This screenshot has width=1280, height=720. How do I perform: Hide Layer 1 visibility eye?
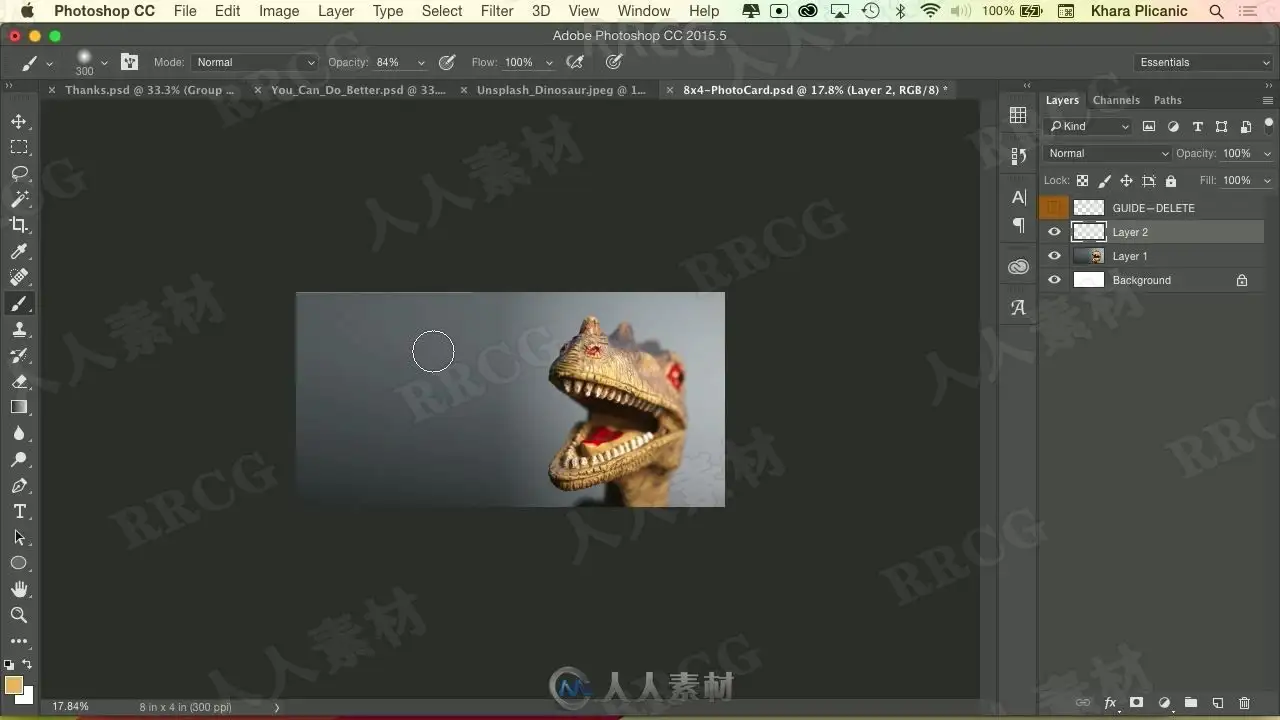coord(1054,256)
